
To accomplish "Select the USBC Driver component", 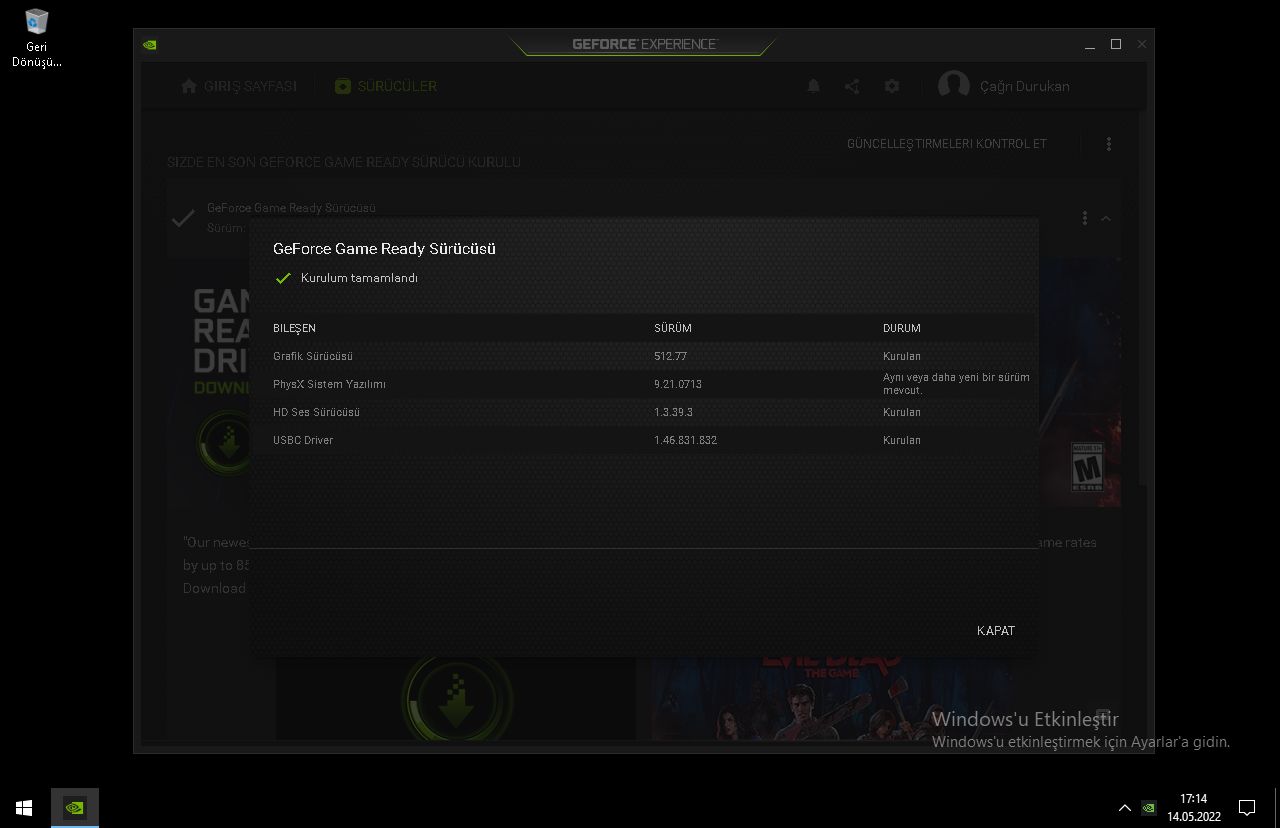I will [303, 440].
